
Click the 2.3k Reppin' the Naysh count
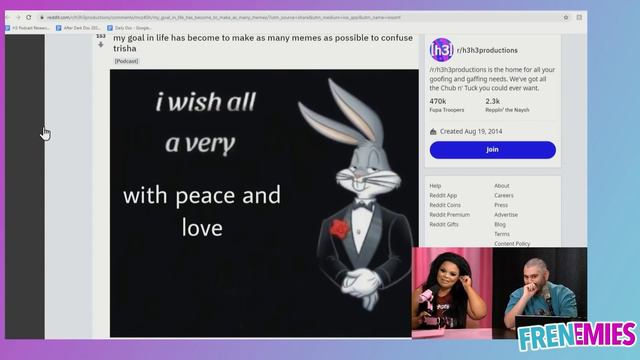pyautogui.click(x=507, y=105)
